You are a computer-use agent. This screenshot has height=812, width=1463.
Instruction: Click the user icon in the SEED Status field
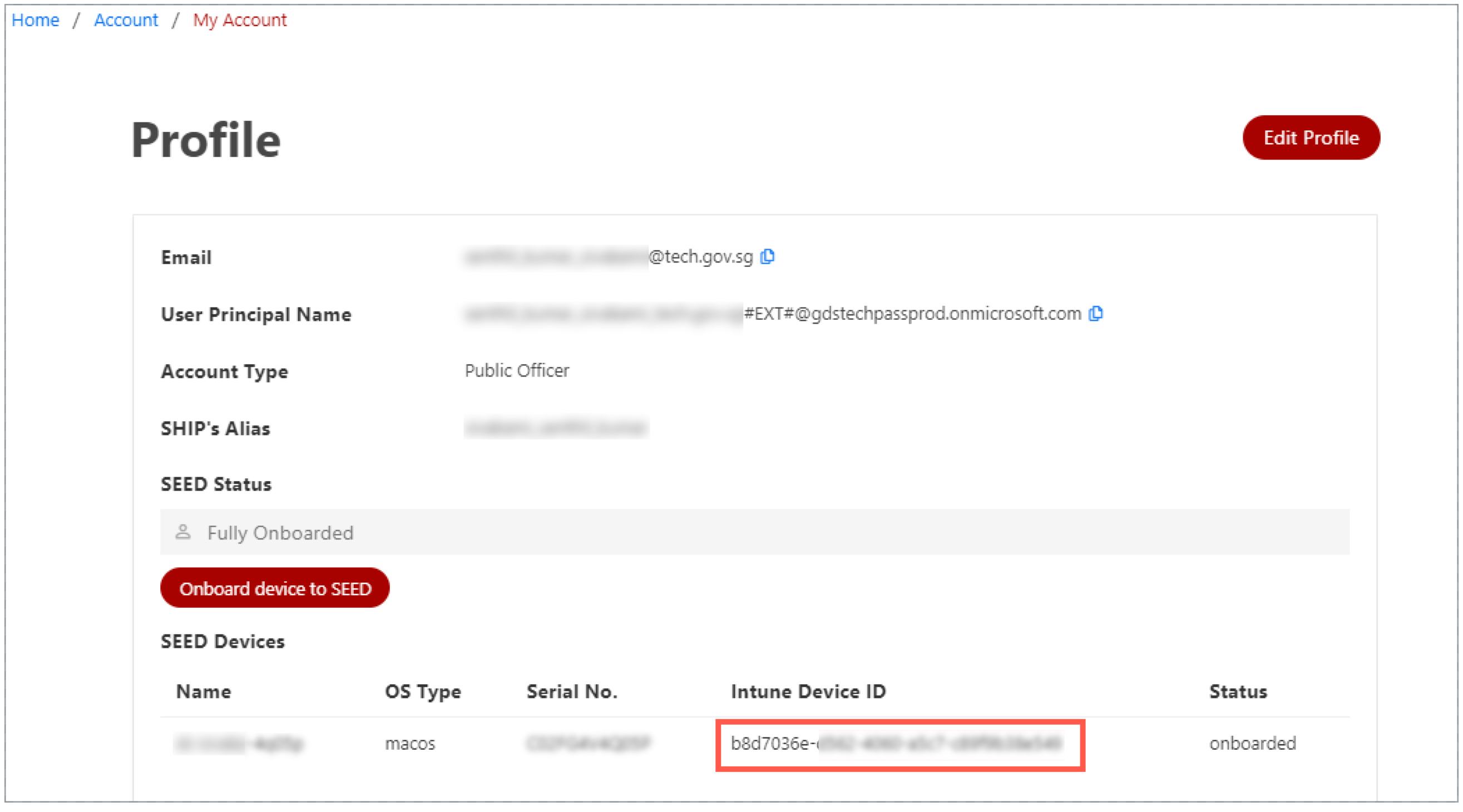[x=183, y=532]
